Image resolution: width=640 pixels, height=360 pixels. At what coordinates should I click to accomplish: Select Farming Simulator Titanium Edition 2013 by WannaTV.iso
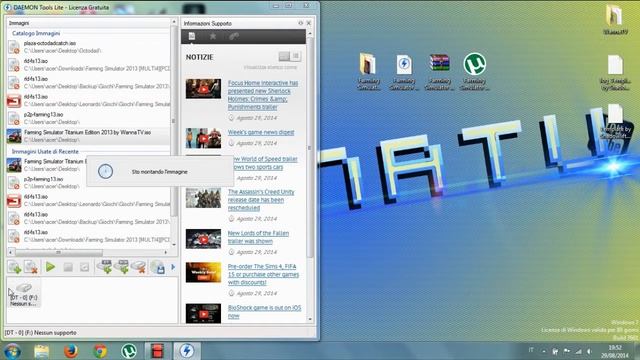tap(88, 136)
